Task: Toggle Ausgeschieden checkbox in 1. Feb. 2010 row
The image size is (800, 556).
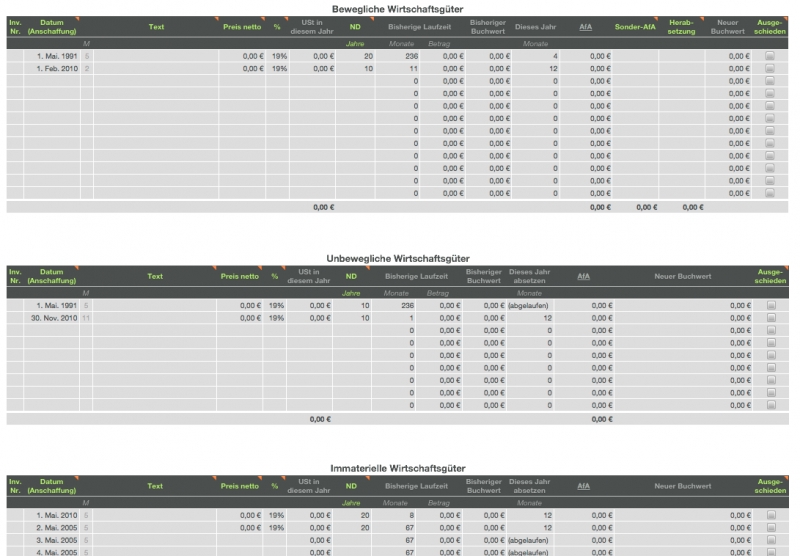Action: point(770,69)
